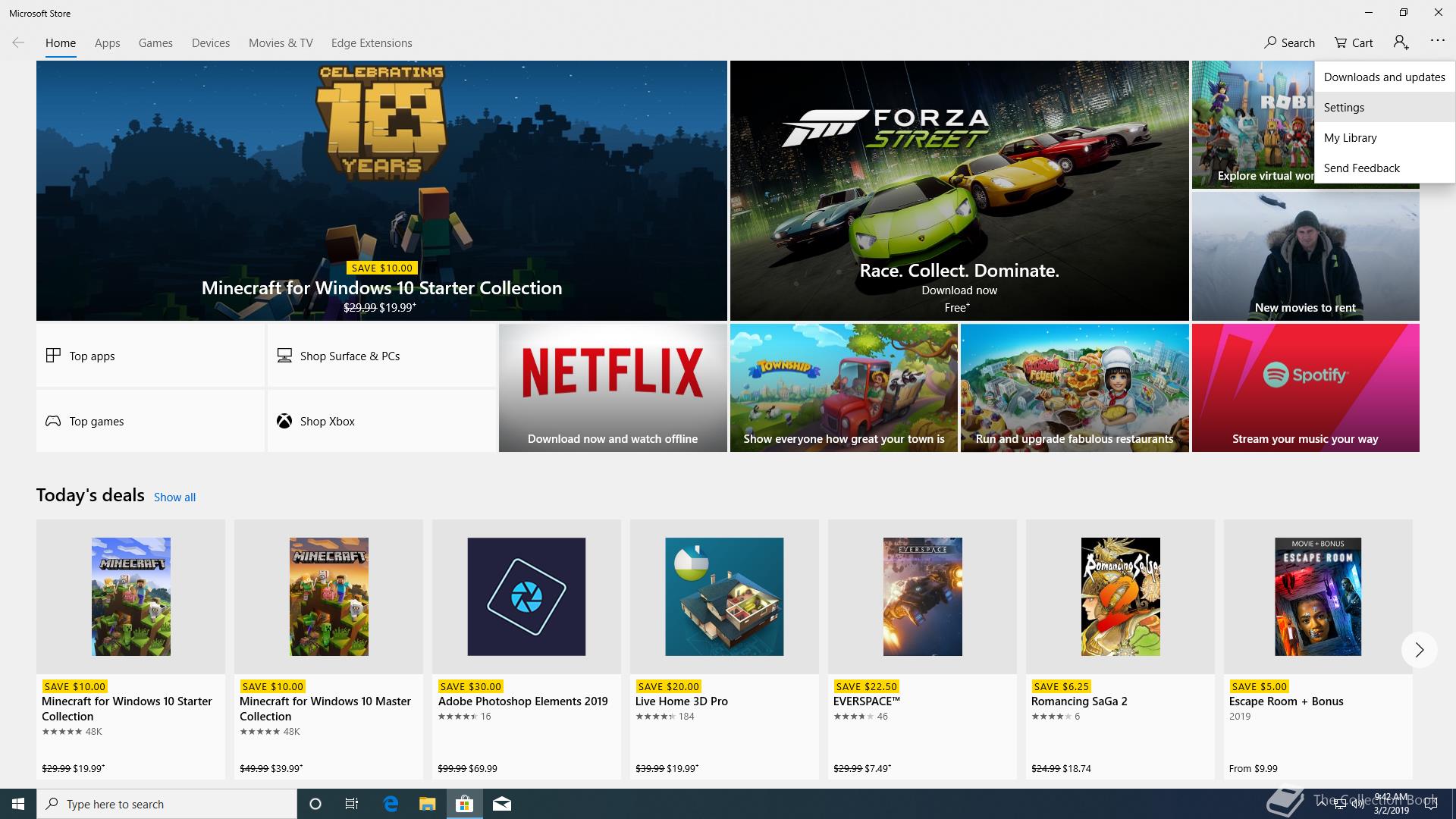Open the Cooking Fever restaurants tile
The image size is (1456, 819).
coord(1075,388)
